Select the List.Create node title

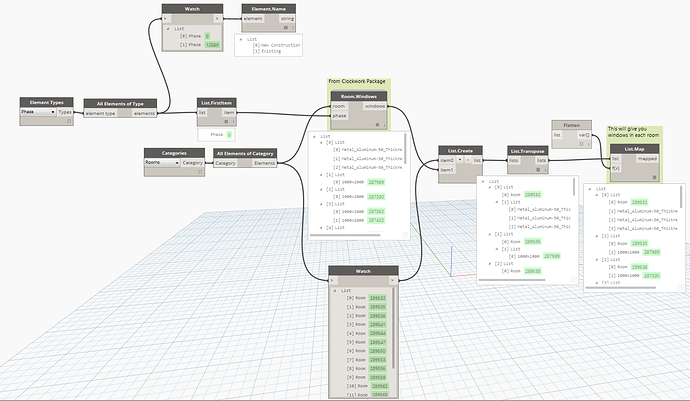460,151
